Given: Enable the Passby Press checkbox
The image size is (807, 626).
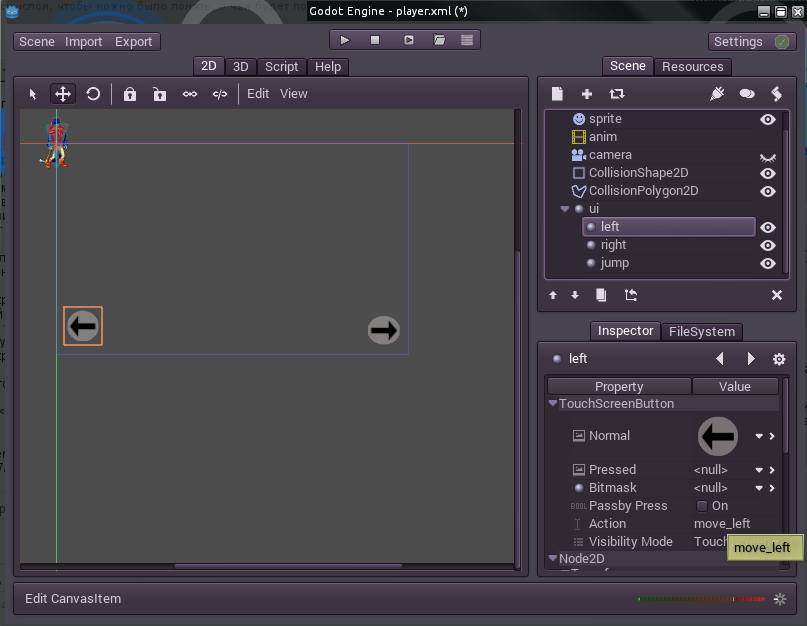Looking at the screenshot, I should tap(702, 506).
